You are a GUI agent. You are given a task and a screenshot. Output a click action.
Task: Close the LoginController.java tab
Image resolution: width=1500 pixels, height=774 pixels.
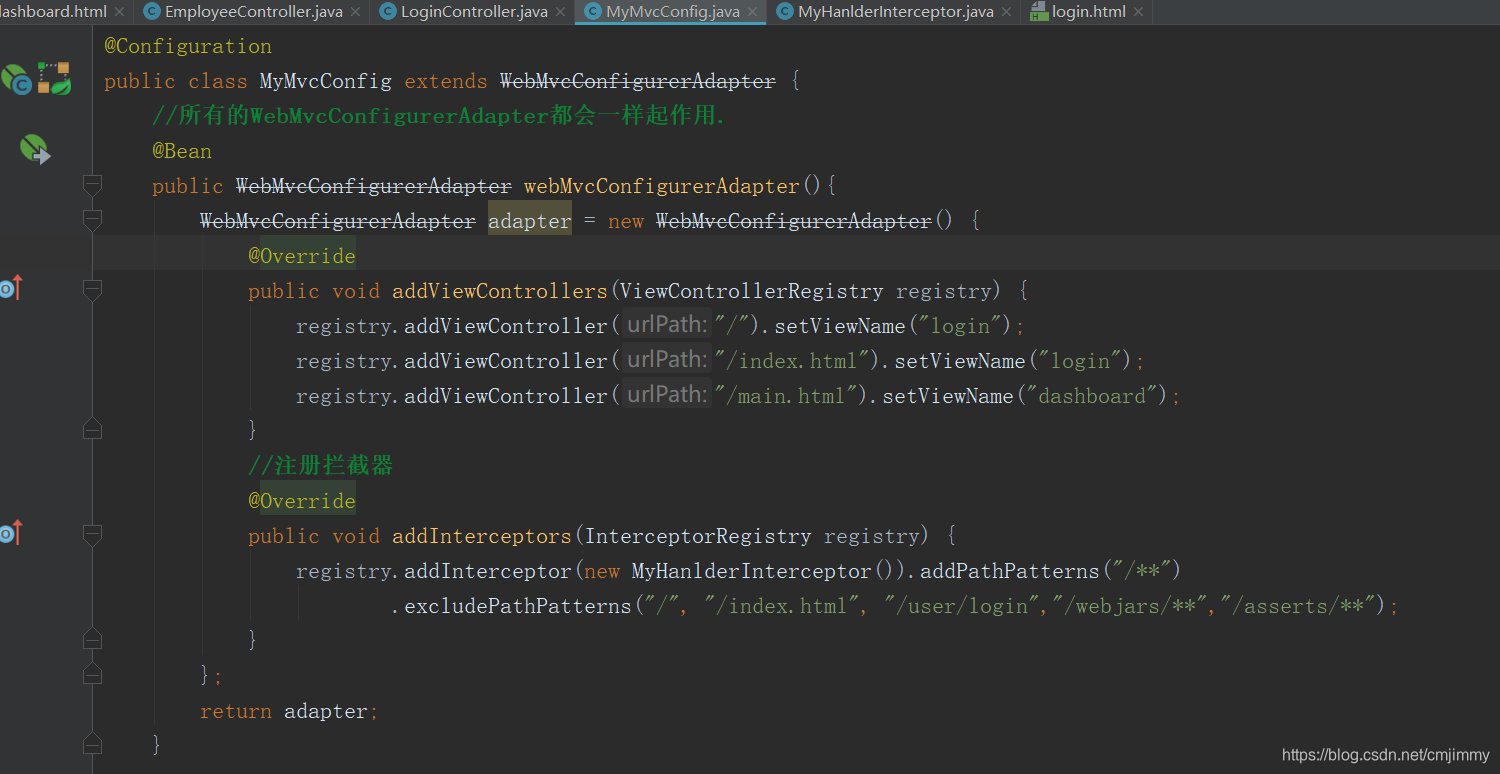(x=561, y=13)
